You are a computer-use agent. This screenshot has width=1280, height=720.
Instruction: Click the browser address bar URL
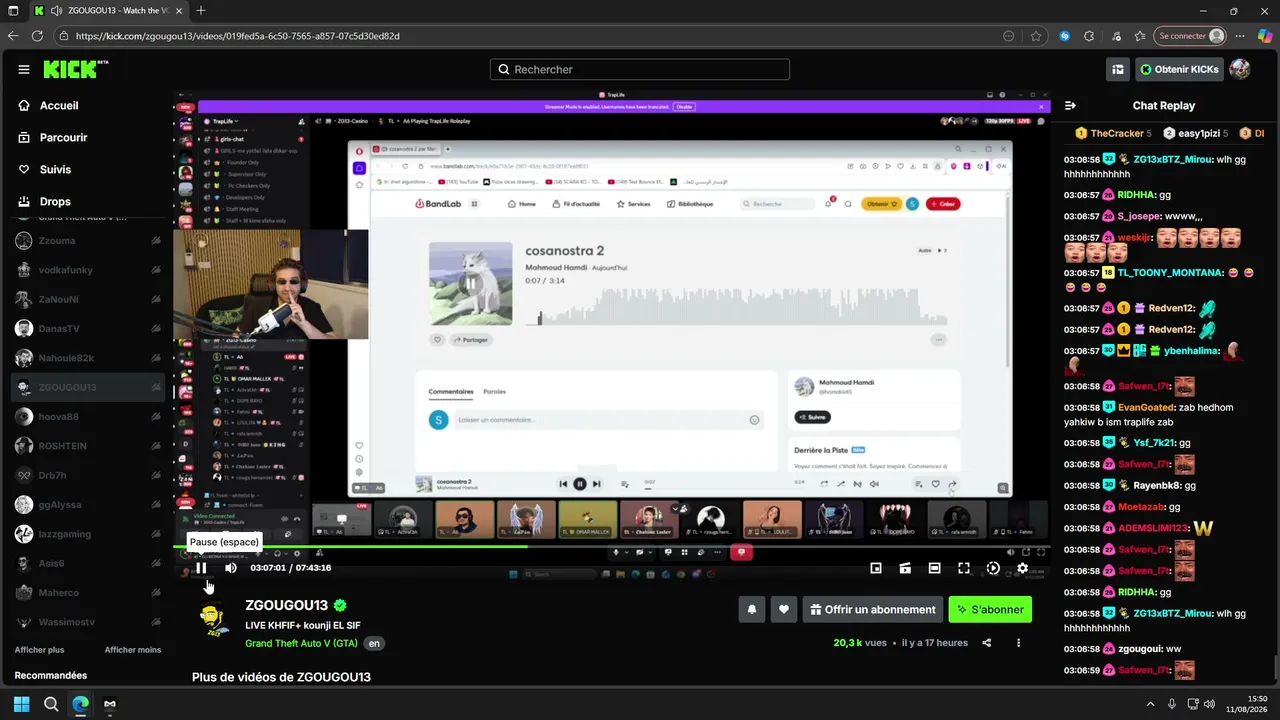(x=238, y=36)
